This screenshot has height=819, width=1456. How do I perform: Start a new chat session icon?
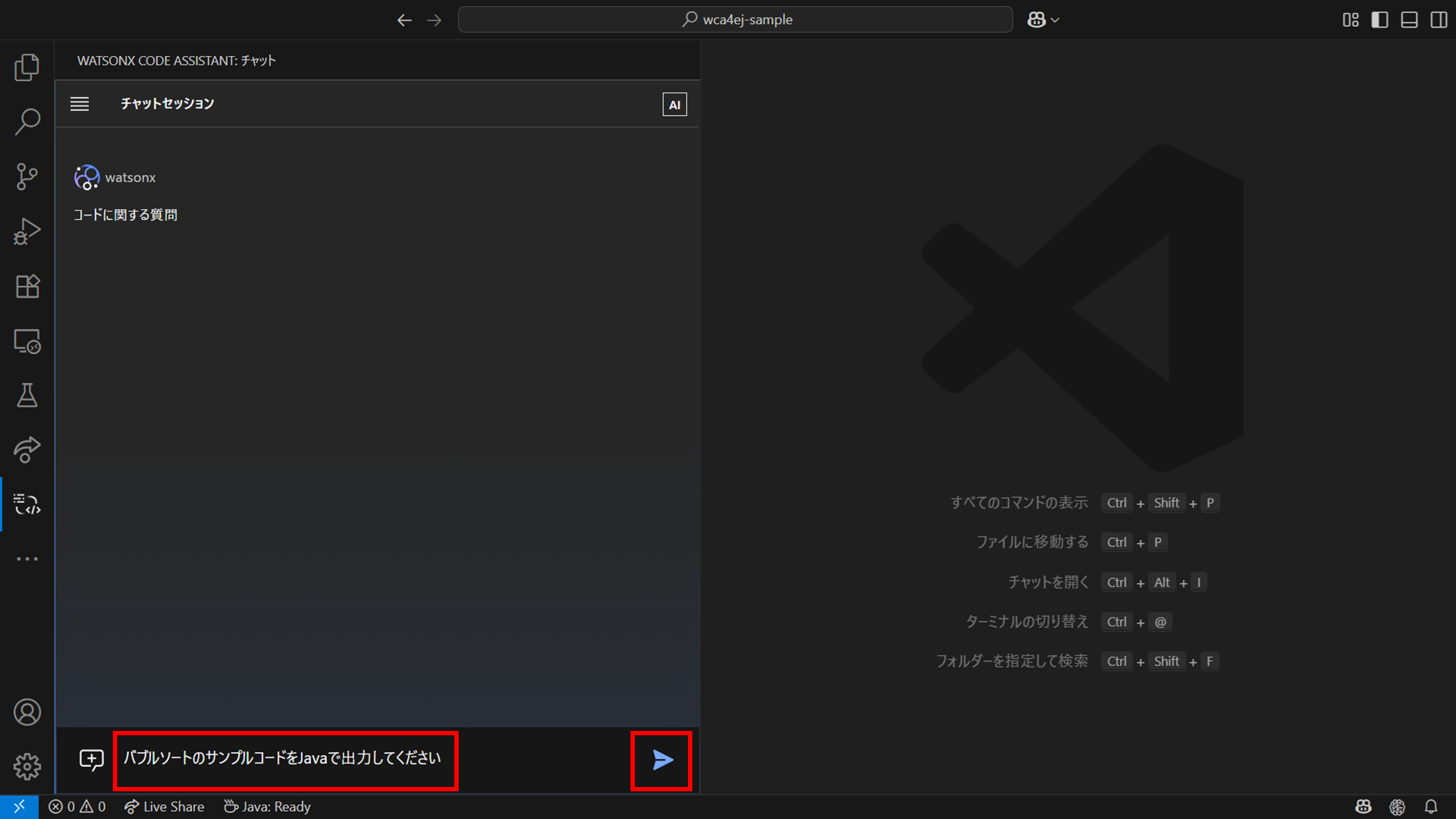(x=92, y=760)
